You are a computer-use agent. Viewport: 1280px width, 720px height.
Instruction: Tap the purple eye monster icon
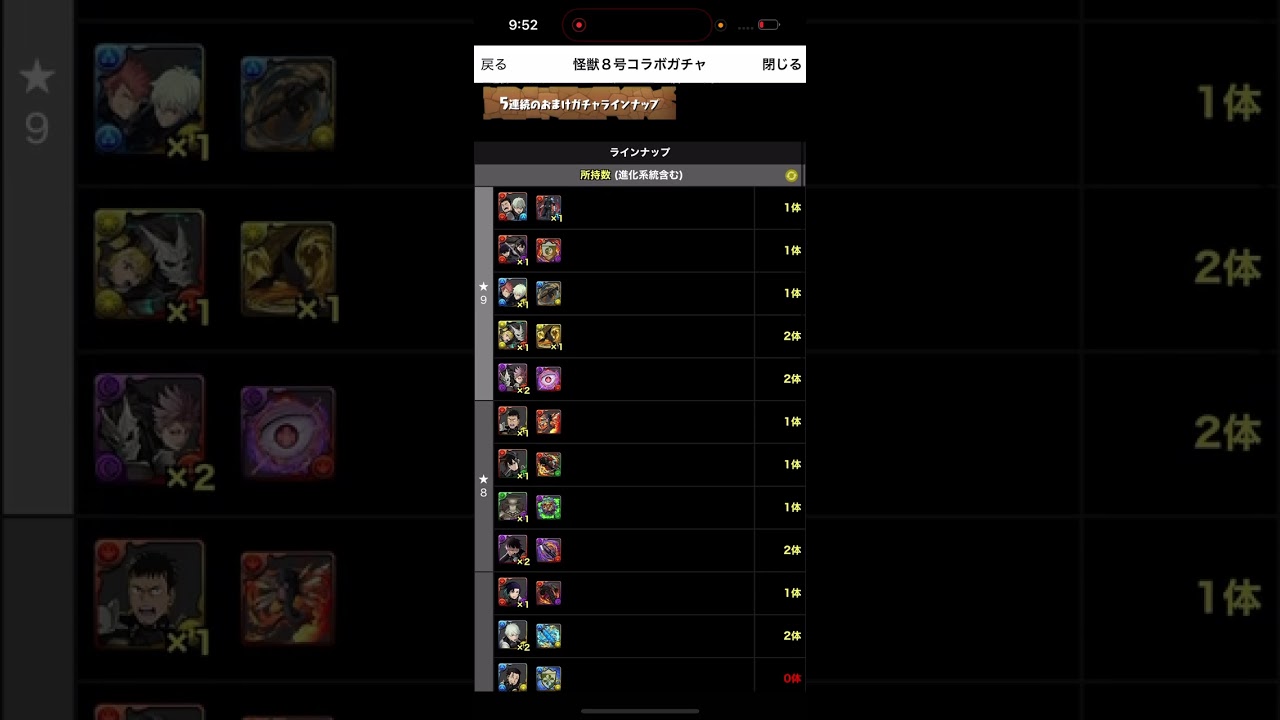coord(548,379)
